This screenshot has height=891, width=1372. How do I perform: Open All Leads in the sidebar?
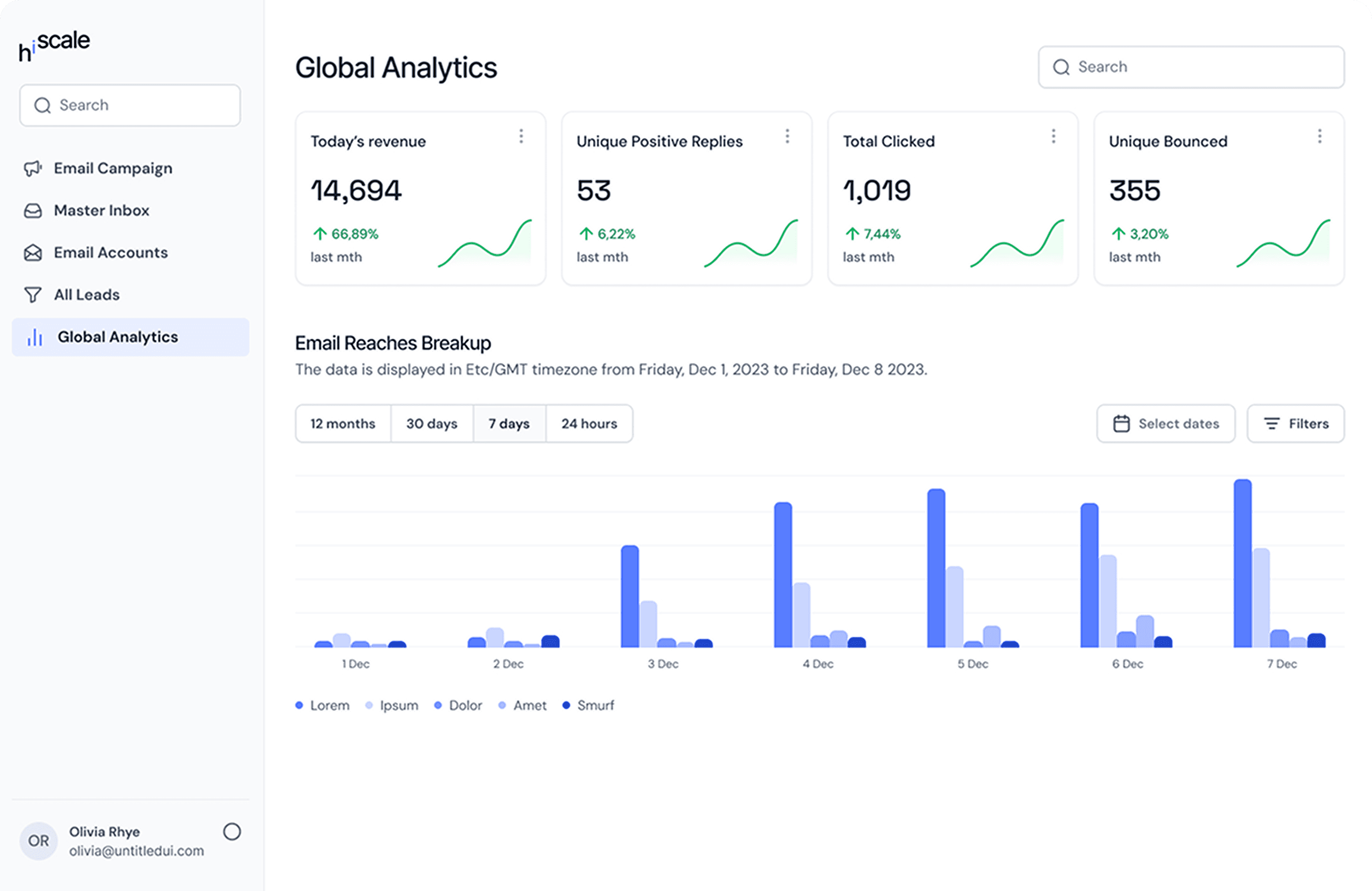point(130,295)
